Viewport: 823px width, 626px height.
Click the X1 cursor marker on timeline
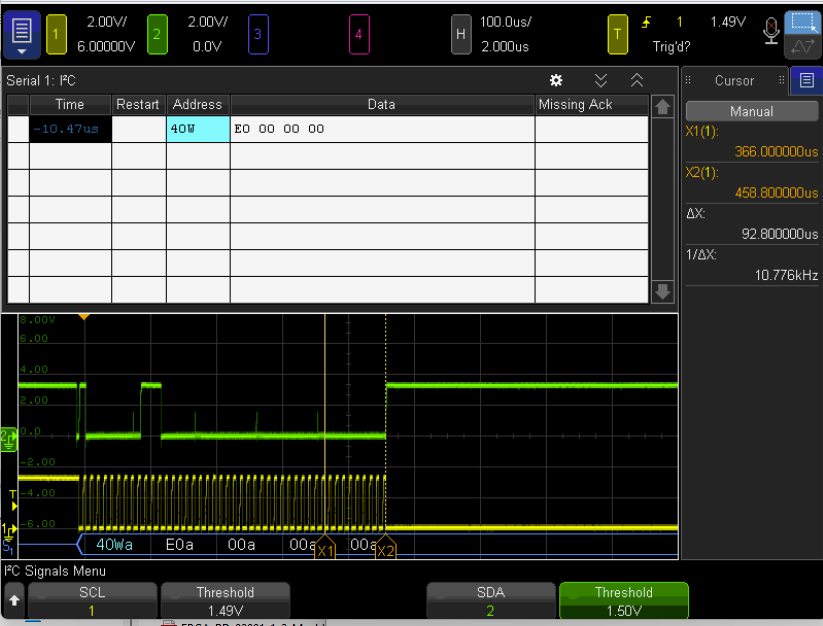pyautogui.click(x=325, y=550)
